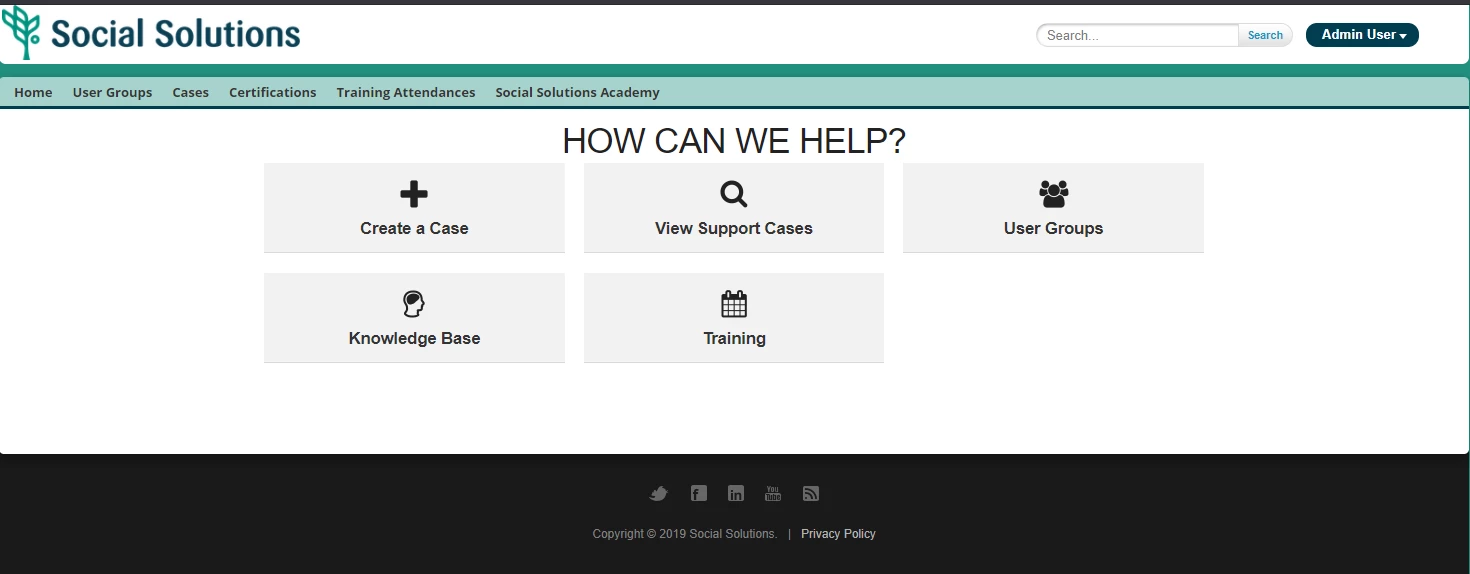
Task: Open the RSS feed icon in footer
Action: pyautogui.click(x=811, y=493)
